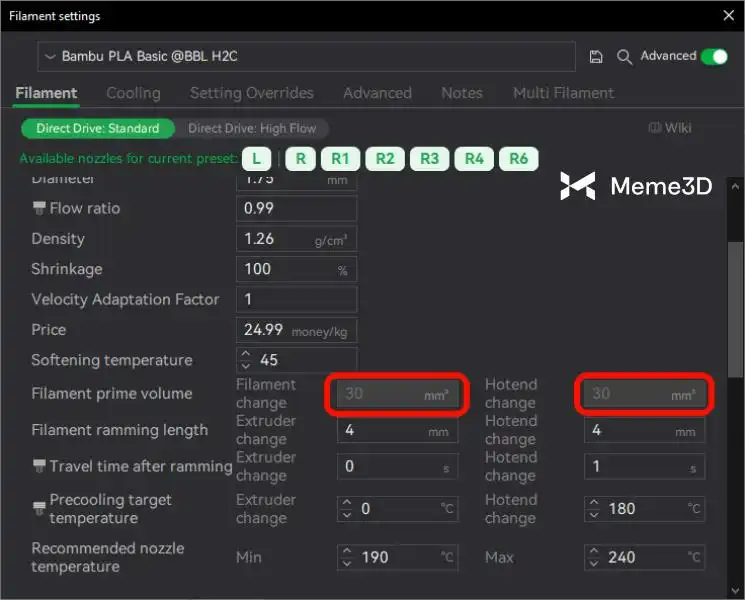Close the Filament settings dialog
Viewport: 745px width, 600px height.
(727, 15)
